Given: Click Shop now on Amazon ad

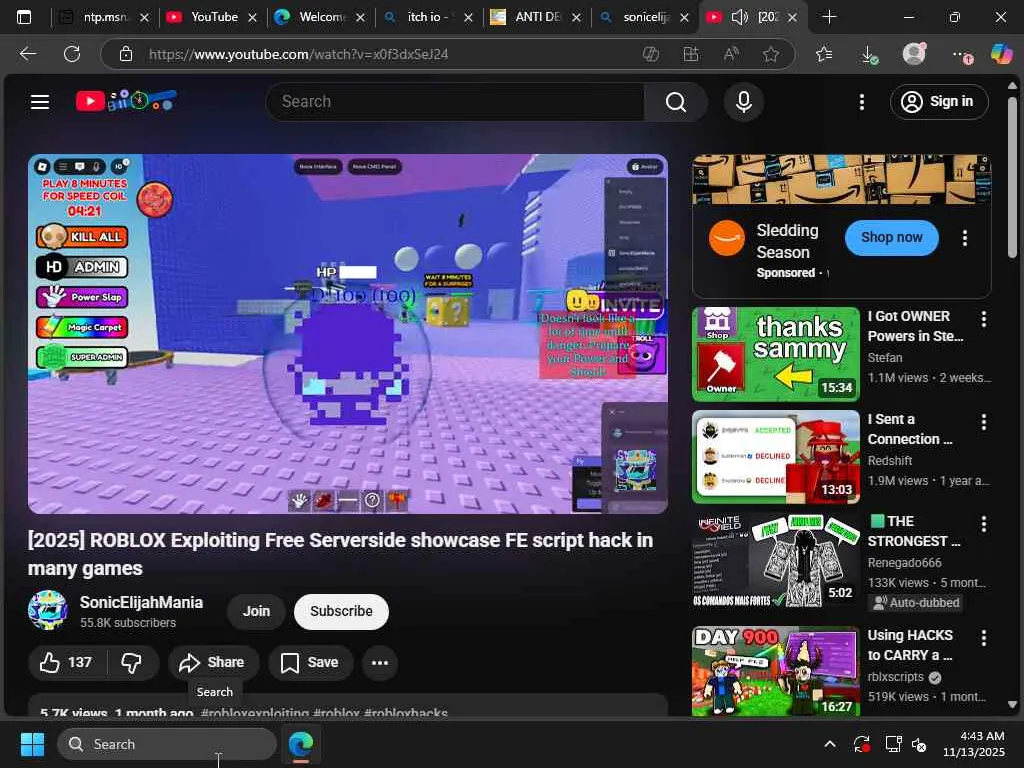Looking at the screenshot, I should (891, 238).
